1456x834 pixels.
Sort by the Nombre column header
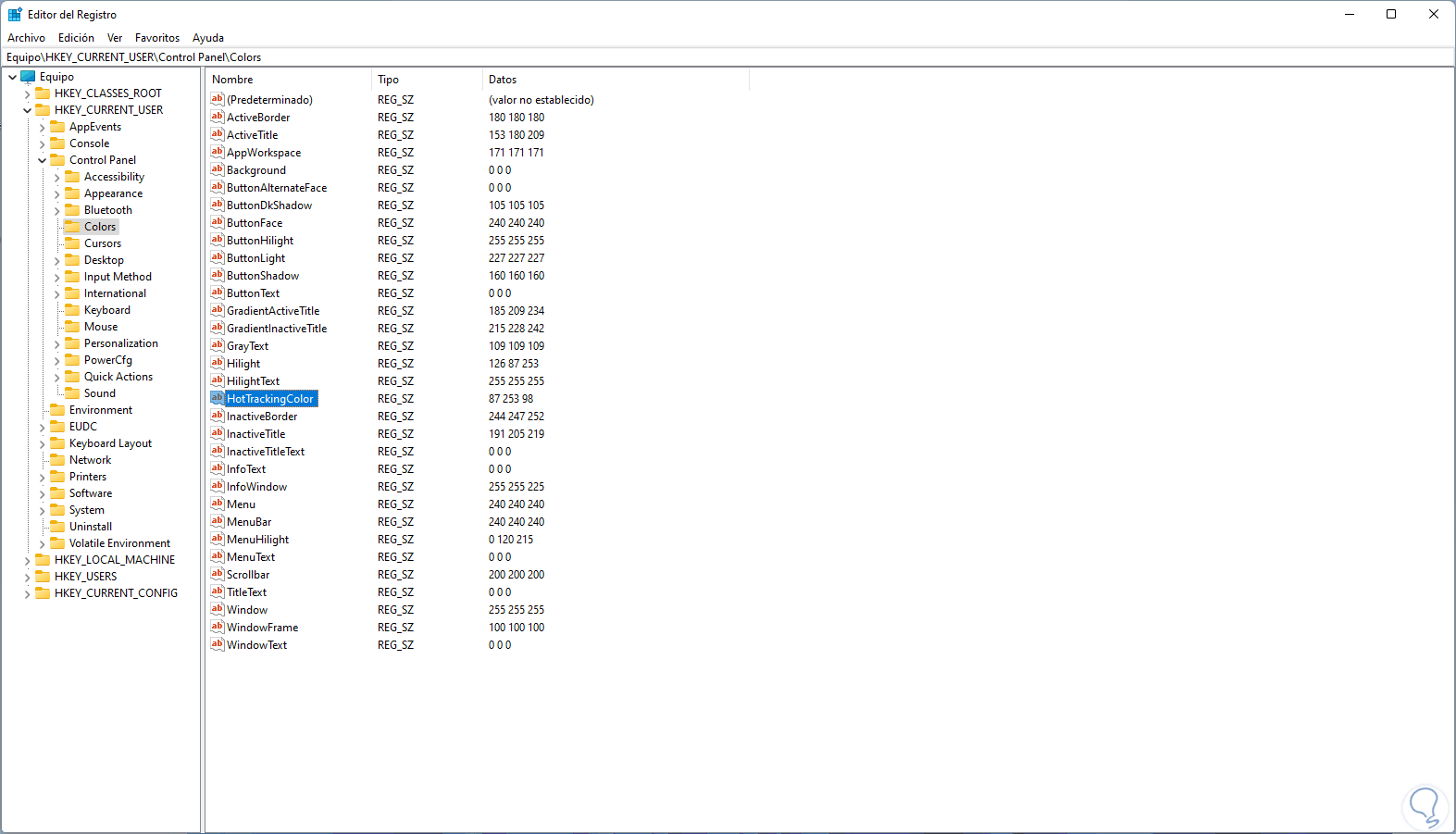288,80
